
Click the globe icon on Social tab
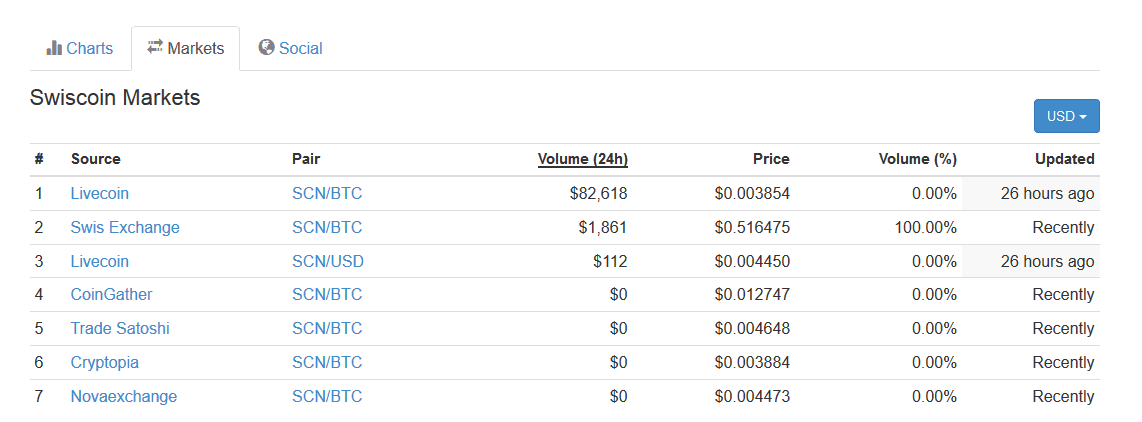pyautogui.click(x=267, y=47)
